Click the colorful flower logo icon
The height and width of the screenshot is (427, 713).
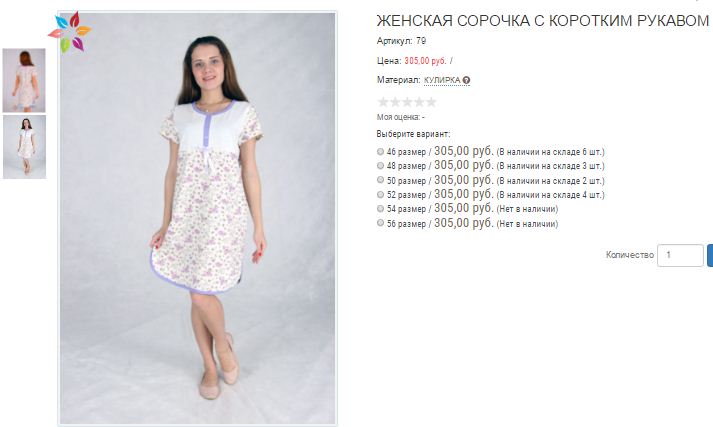(x=70, y=31)
